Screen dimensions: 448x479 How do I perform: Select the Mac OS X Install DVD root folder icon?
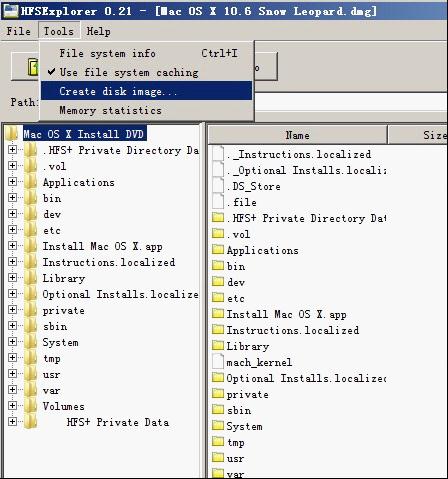(x=11, y=134)
